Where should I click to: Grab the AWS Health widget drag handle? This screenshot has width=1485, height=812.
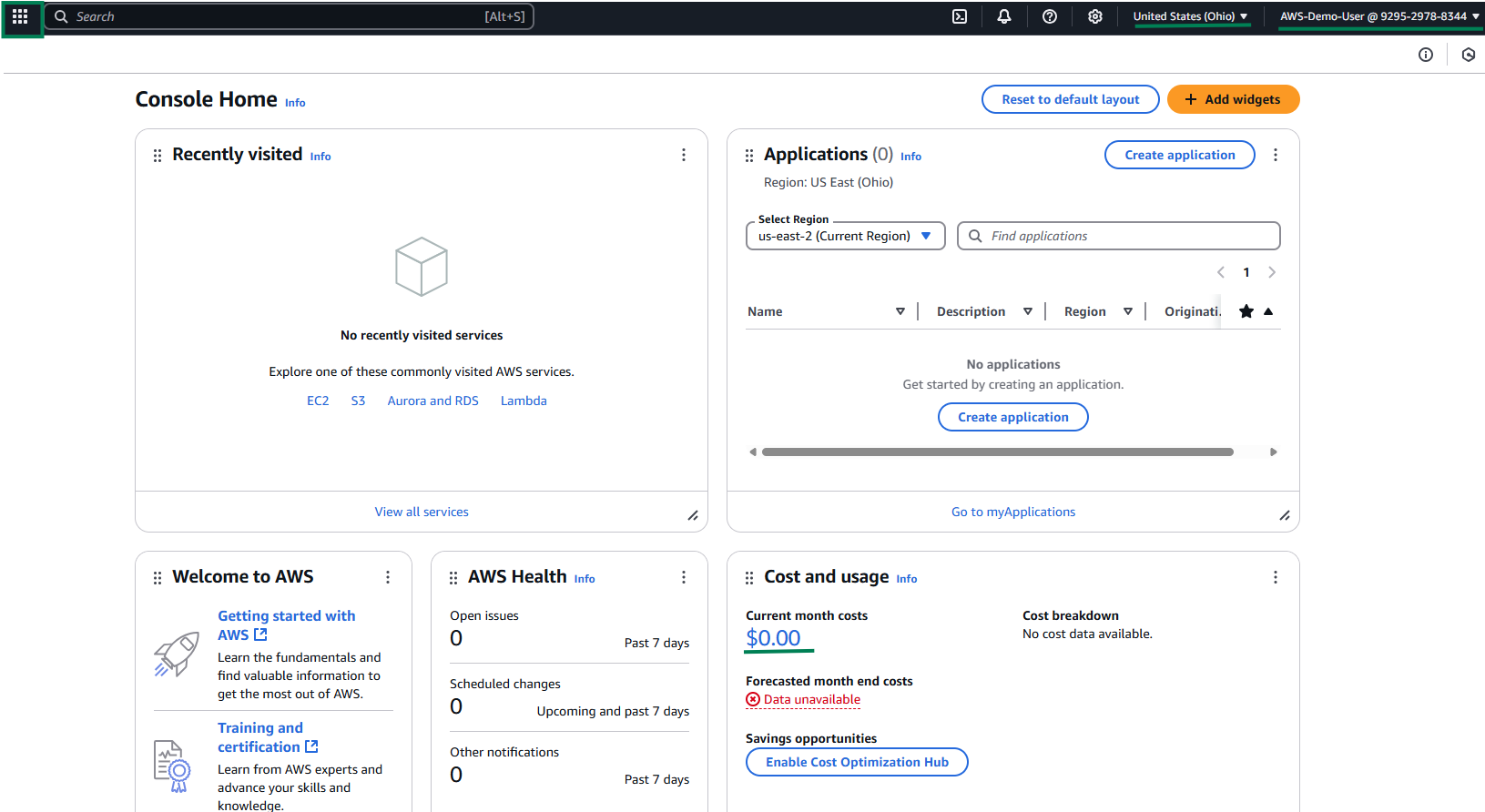click(453, 578)
